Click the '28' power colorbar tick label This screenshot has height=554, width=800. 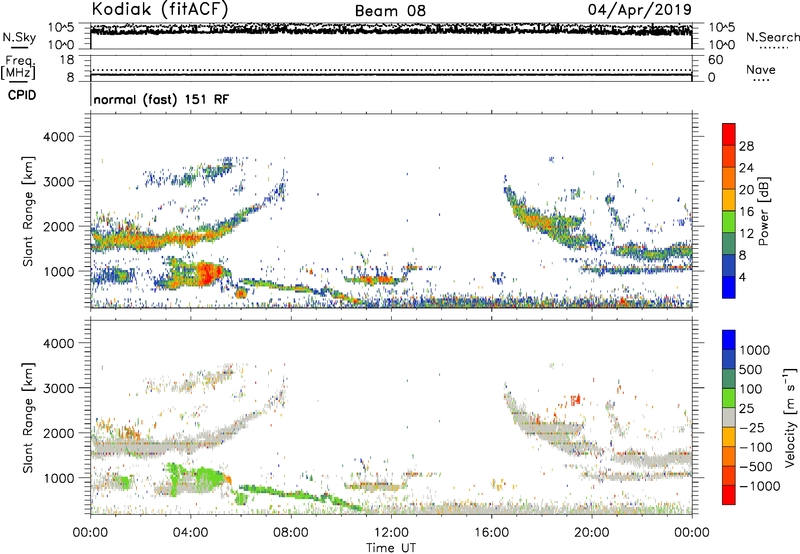pyautogui.click(x=746, y=146)
